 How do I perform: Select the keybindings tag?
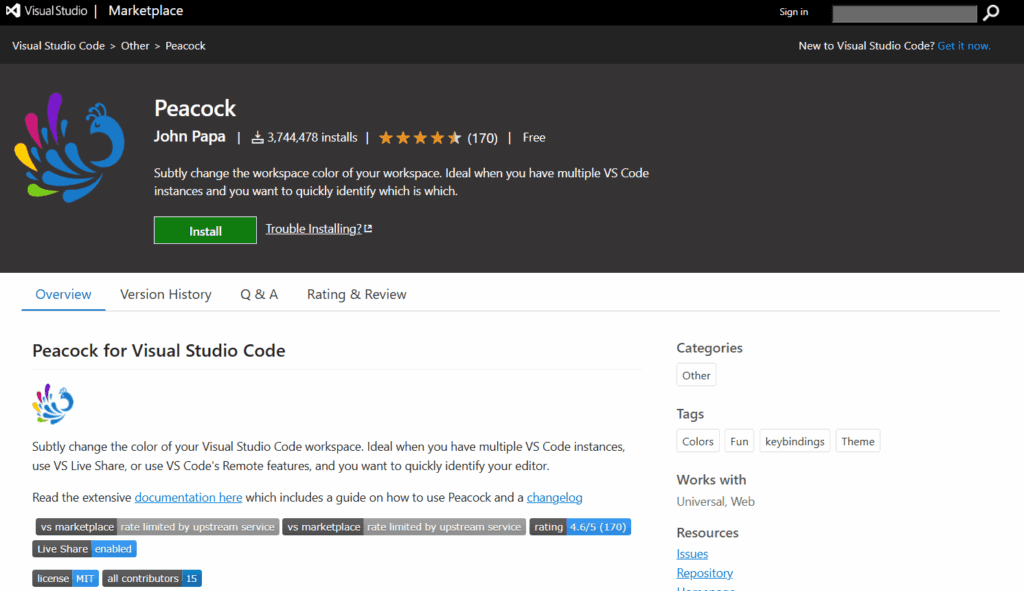795,441
